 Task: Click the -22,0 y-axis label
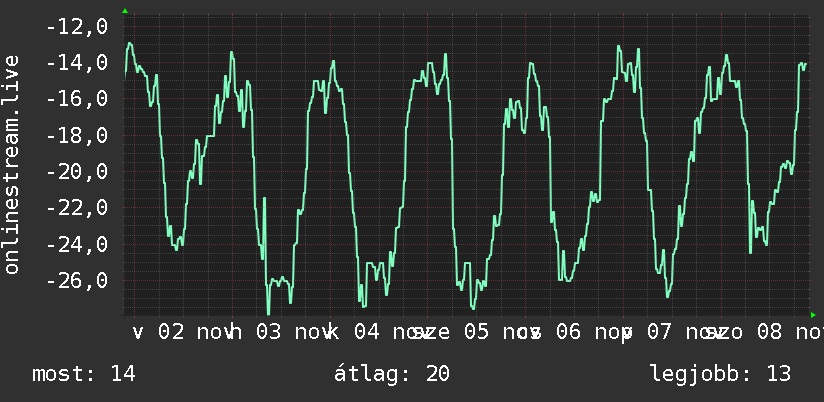coord(77,208)
